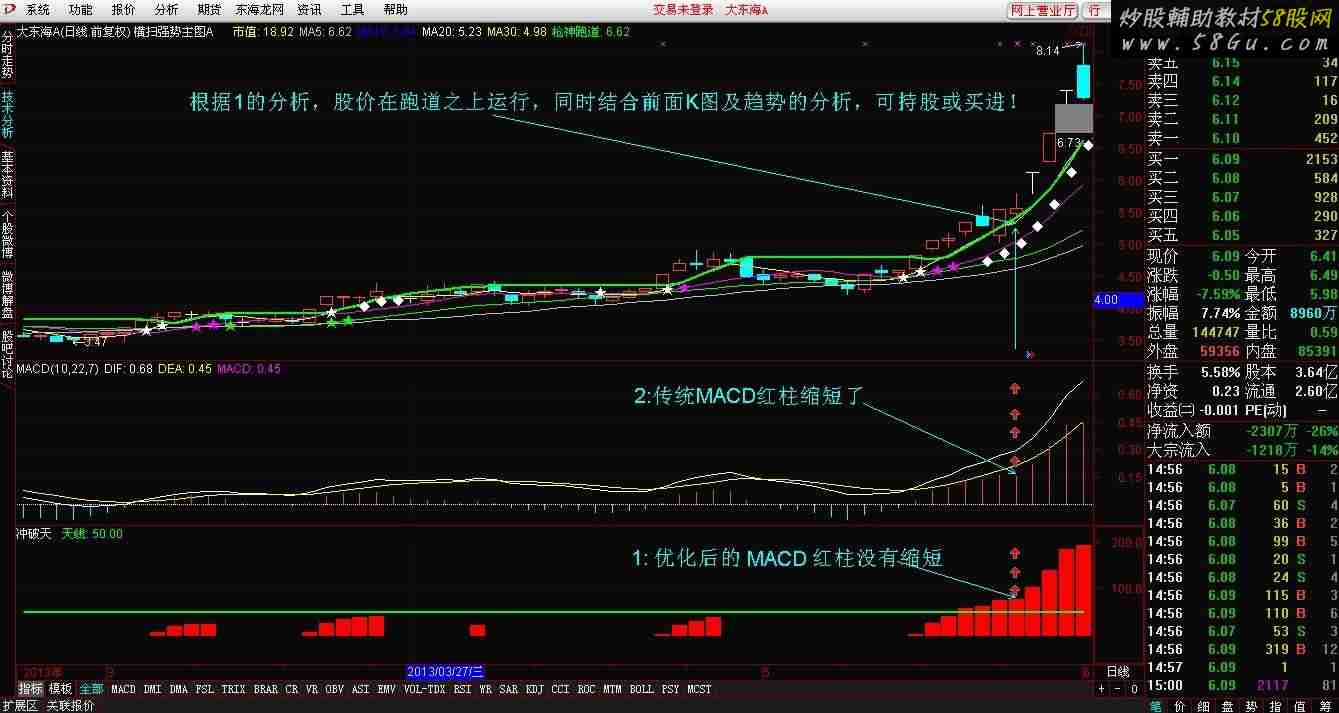
Task: Switch to 势 tab in quote panel
Action: (1254, 705)
